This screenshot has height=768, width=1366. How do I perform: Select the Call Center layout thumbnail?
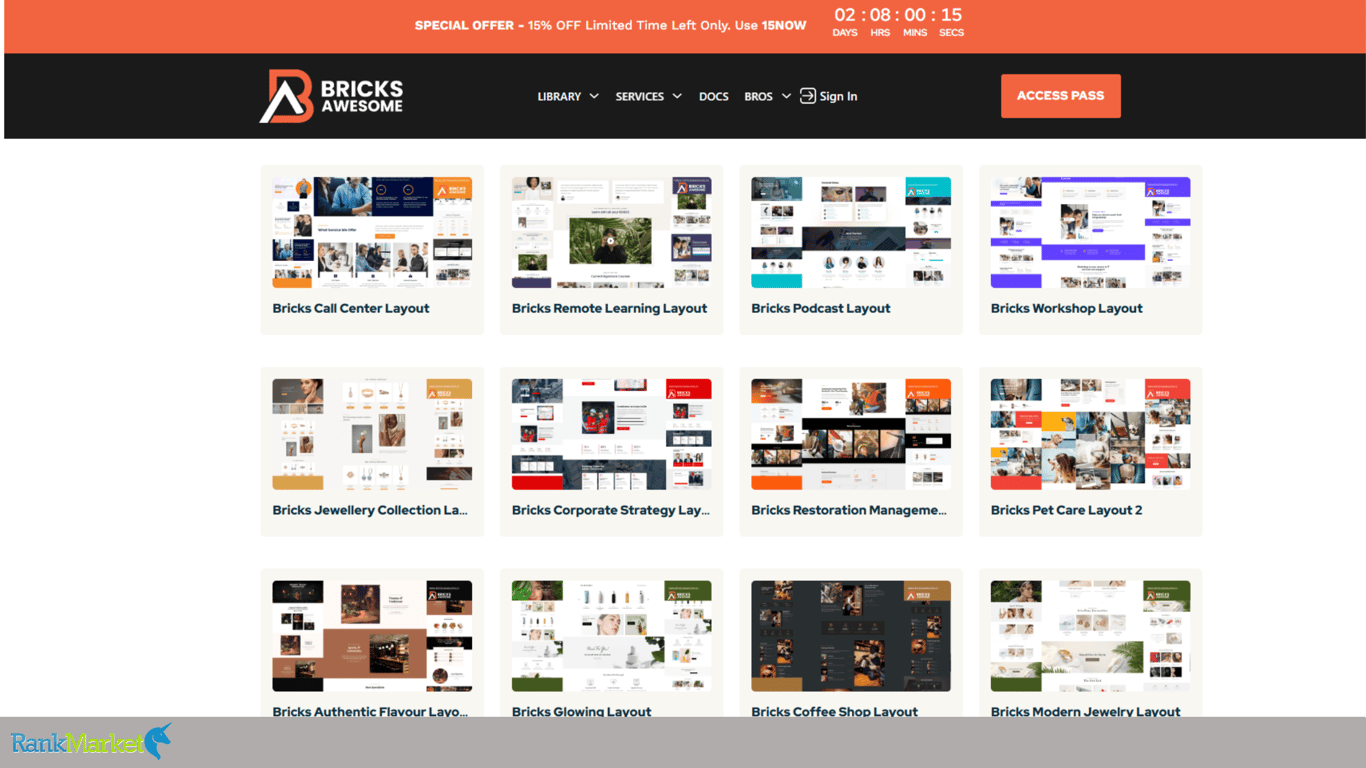(372, 233)
